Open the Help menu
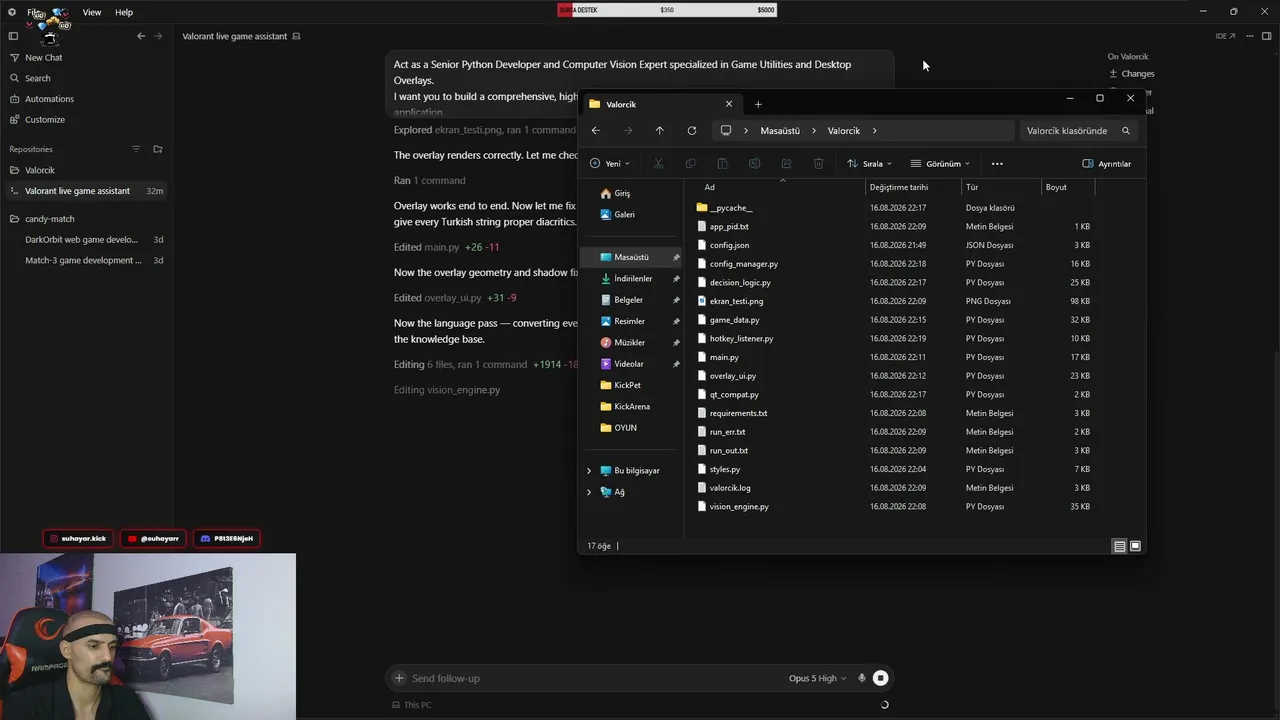Viewport: 1280px width, 720px height. pos(124,12)
